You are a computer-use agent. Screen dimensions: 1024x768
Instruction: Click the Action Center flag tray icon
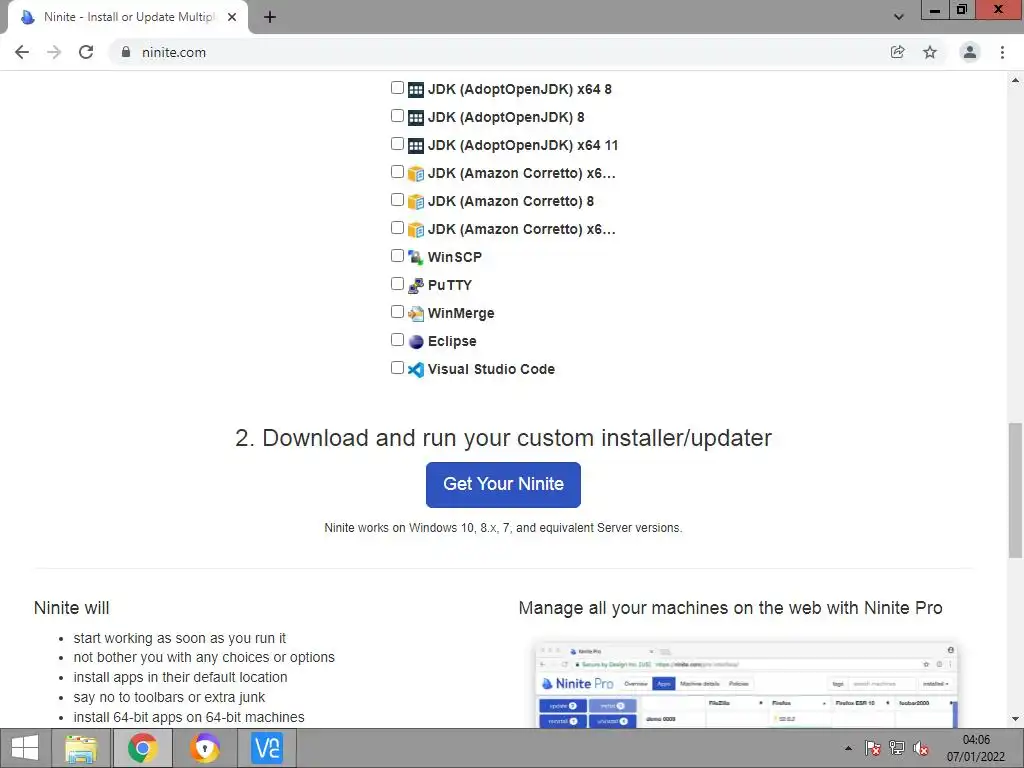[x=872, y=748]
